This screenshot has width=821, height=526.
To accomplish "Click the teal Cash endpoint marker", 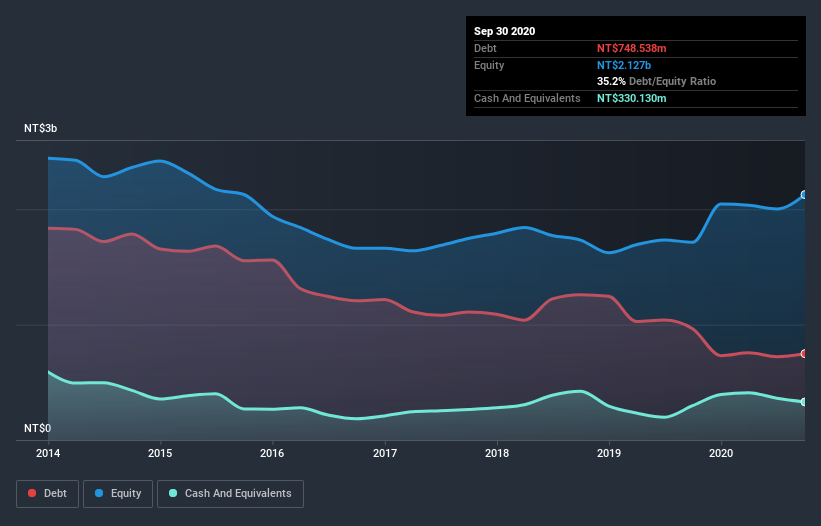I will pos(804,402).
